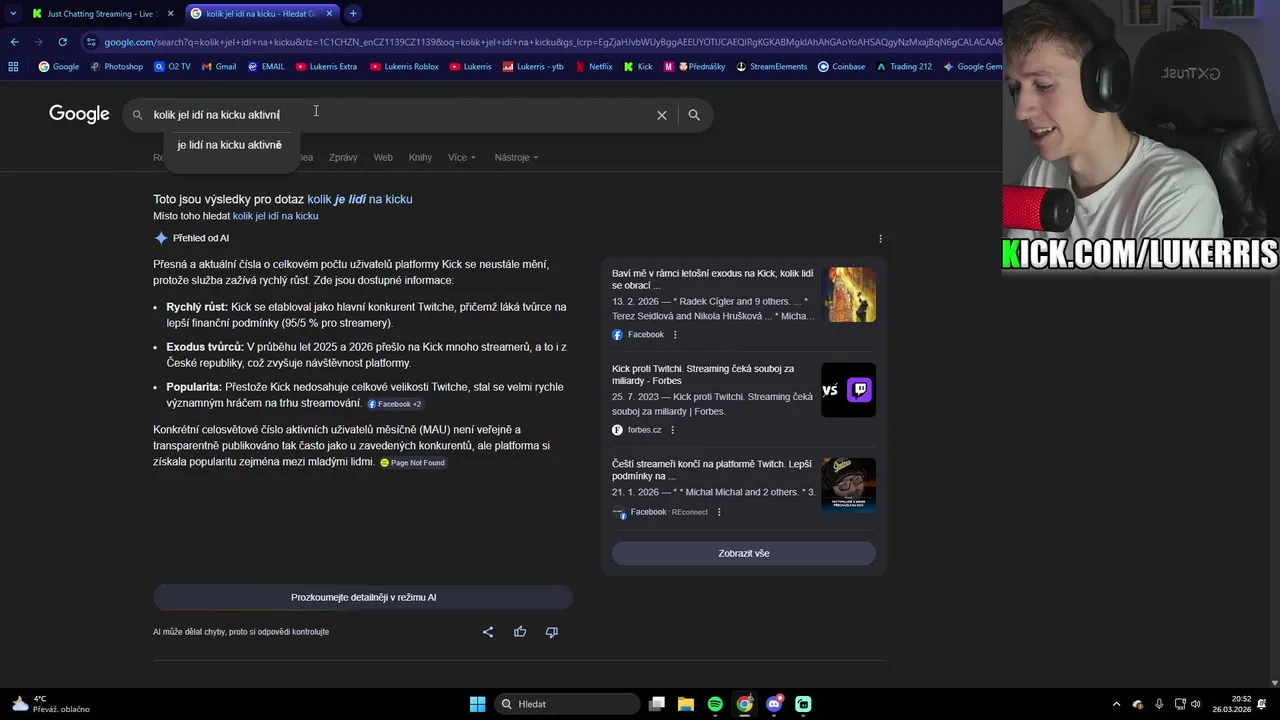Open the volume speaker icon in tray
Image resolution: width=1280 pixels, height=720 pixels.
pyautogui.click(x=1196, y=704)
